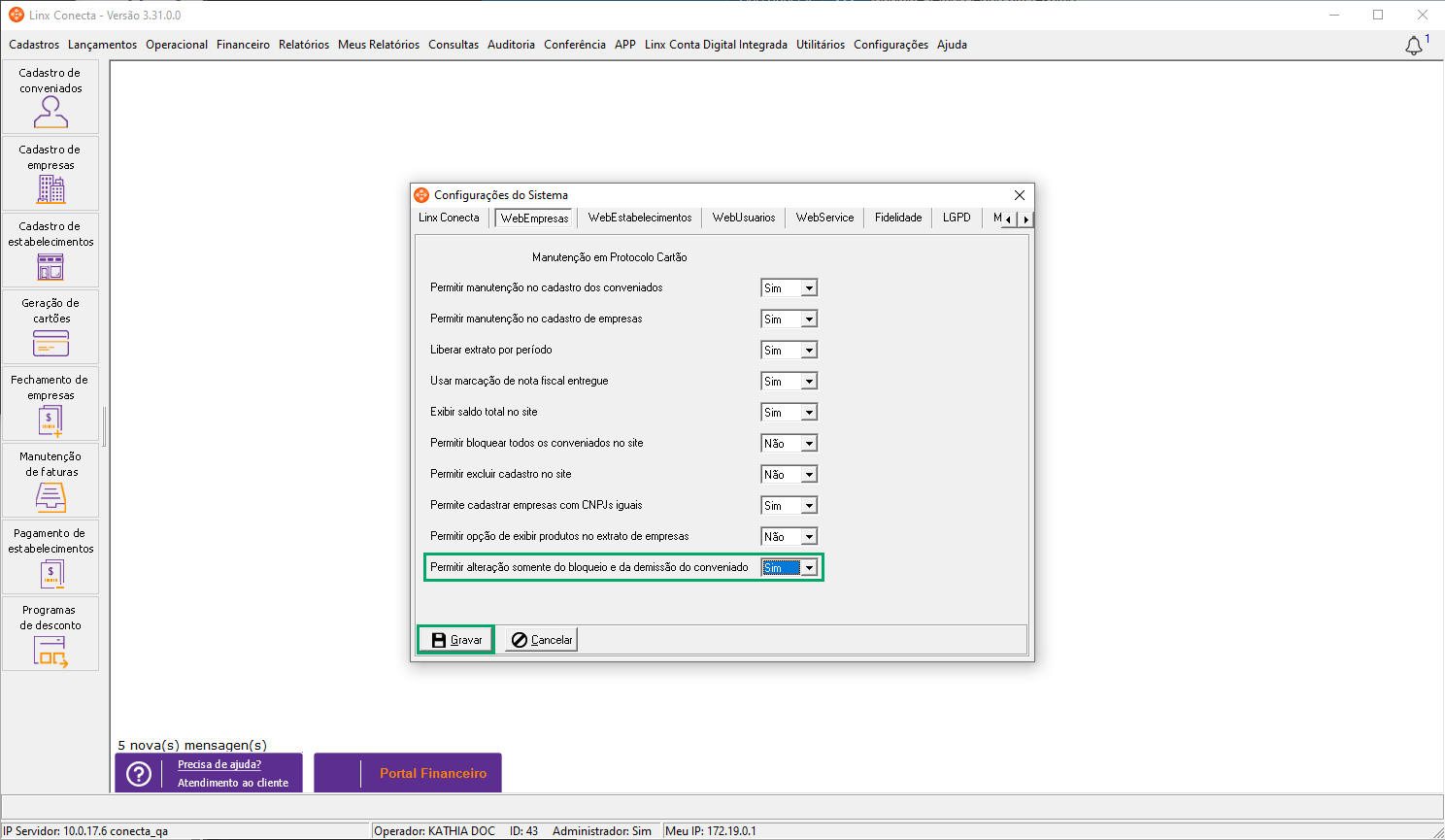This screenshot has height=840, width=1445.
Task: Maximize the Linx Conecta window
Action: coord(1378,15)
